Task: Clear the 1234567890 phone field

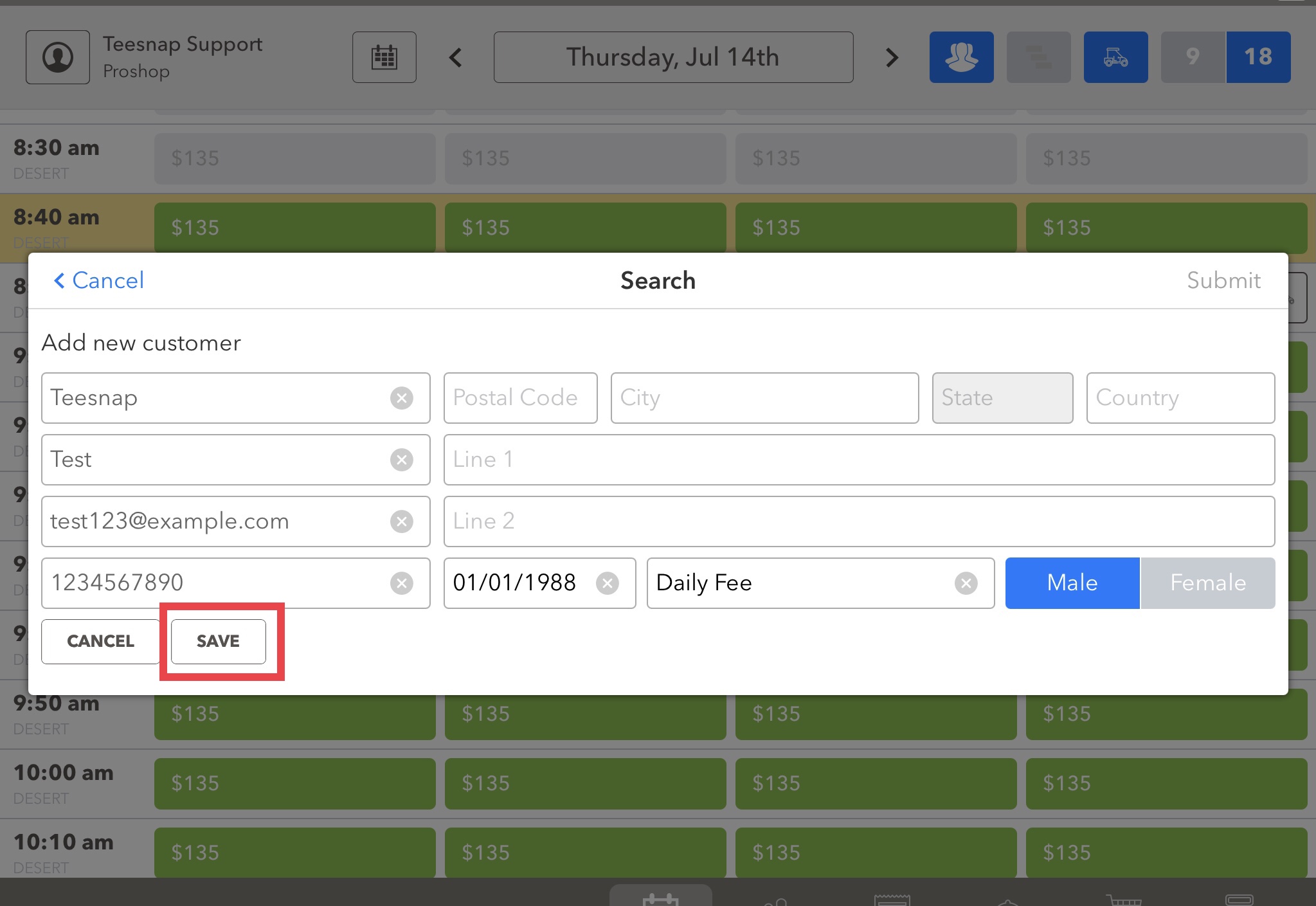Action: 402,583
